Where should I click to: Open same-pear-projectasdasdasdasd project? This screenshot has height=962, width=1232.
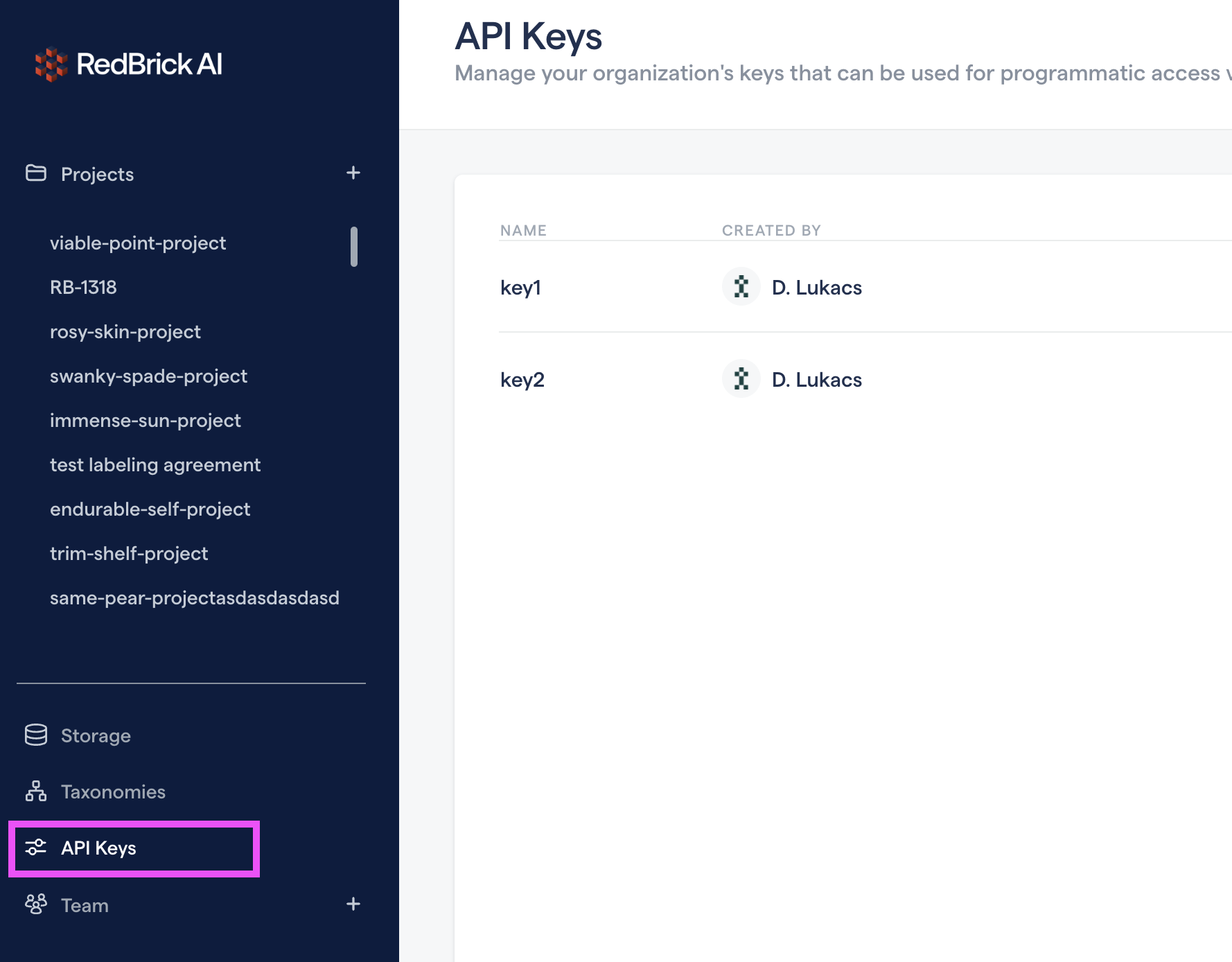[x=195, y=598]
